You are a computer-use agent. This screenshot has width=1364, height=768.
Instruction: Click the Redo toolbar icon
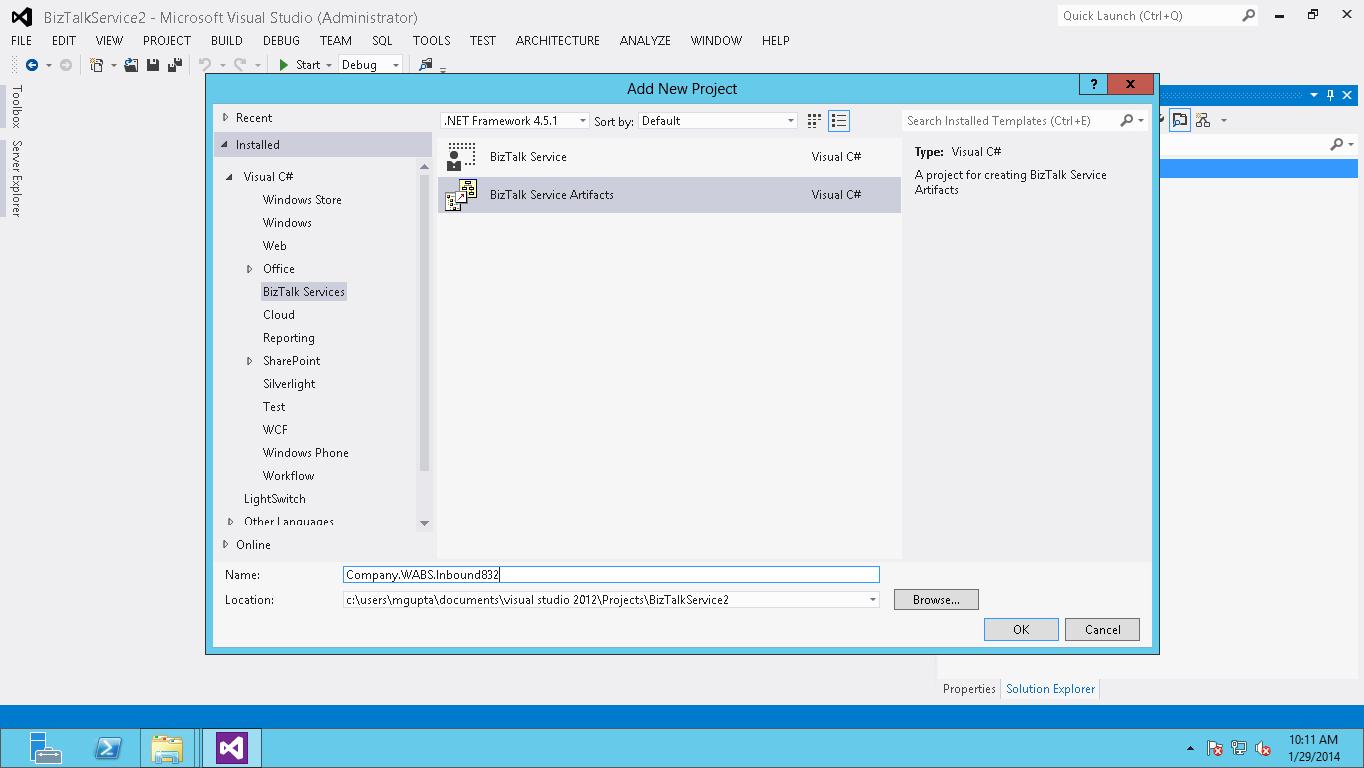pyautogui.click(x=240, y=65)
